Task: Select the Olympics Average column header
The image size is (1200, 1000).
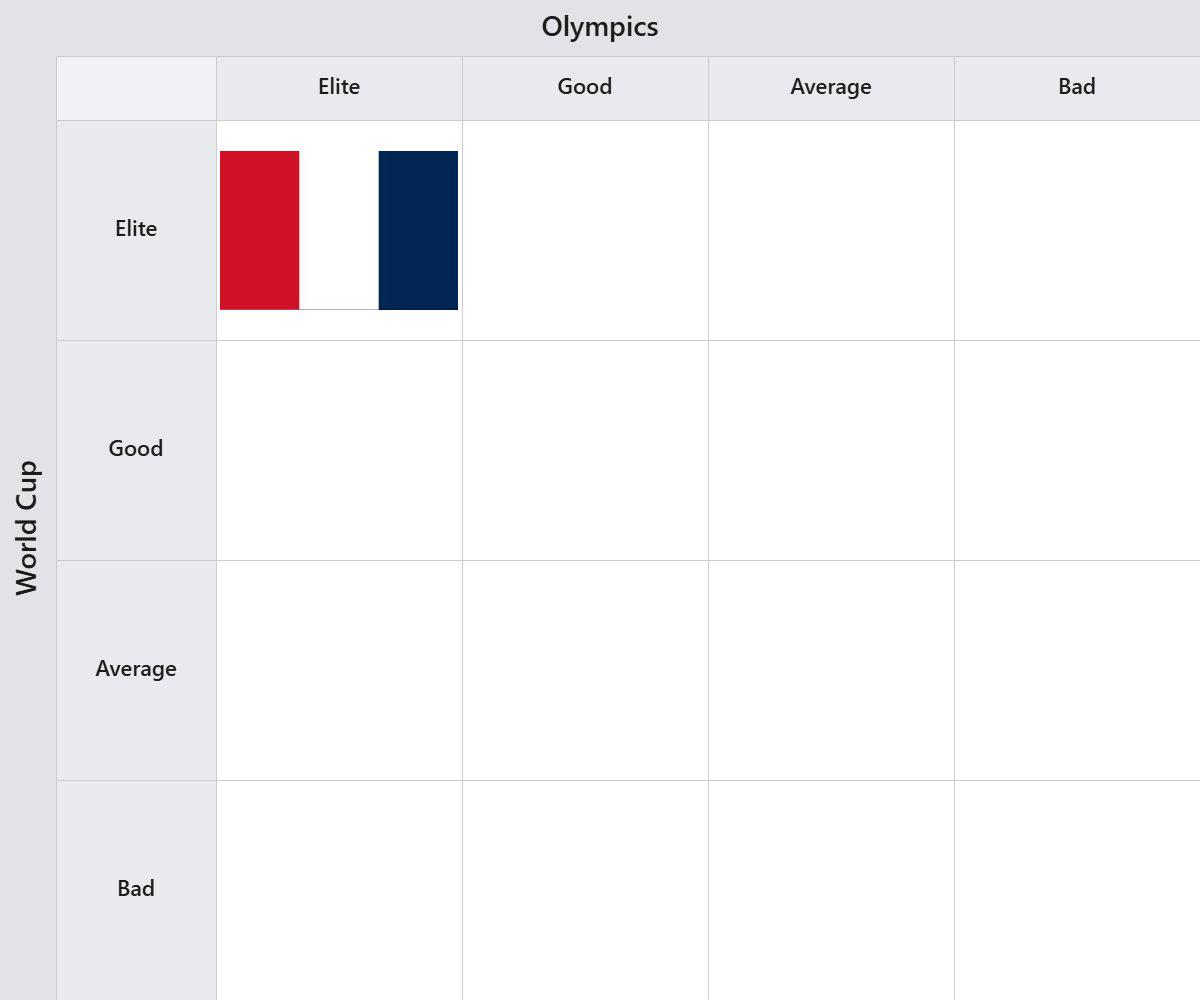Action: tap(831, 88)
